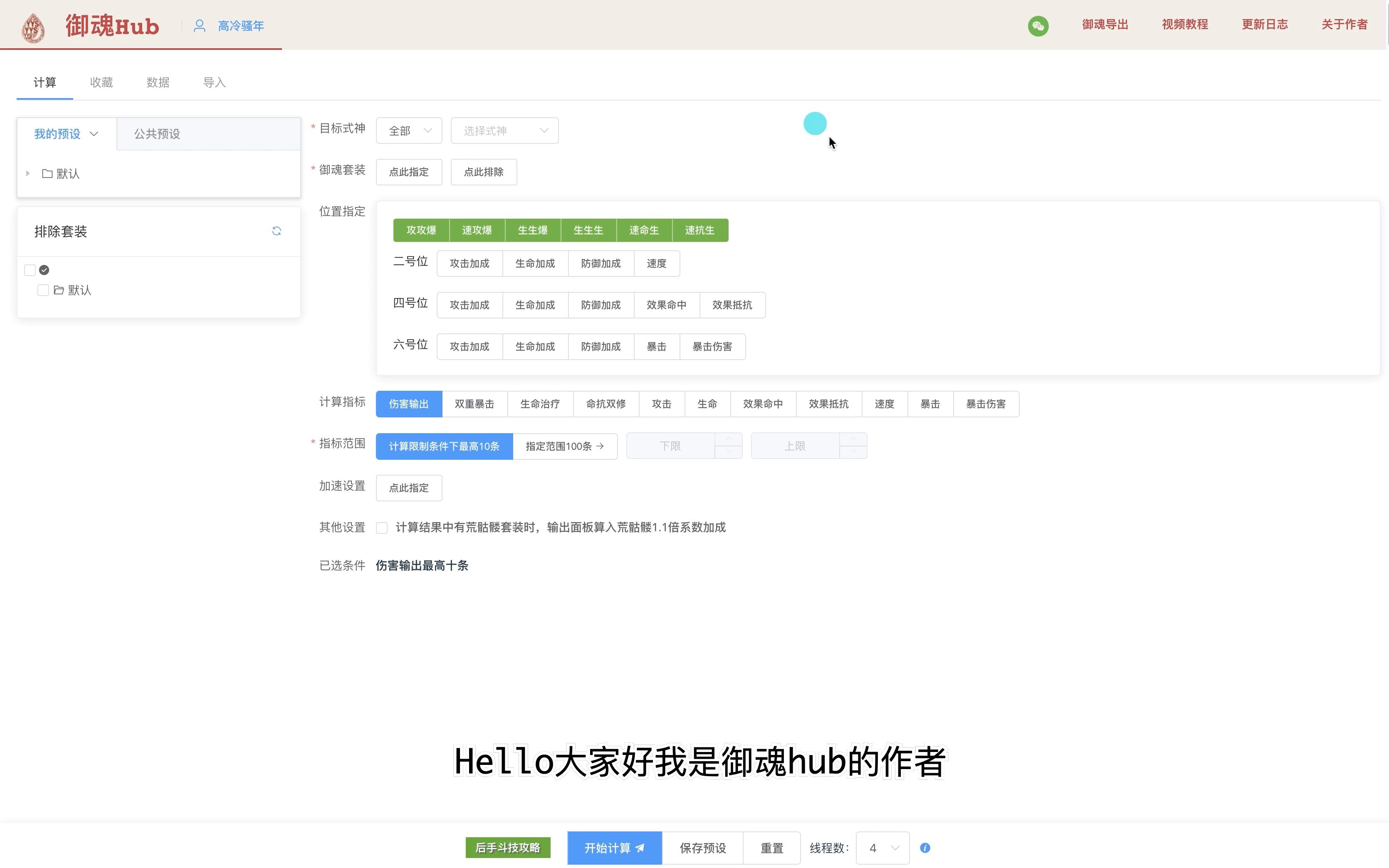
Task: Switch to the 收藏 tab
Action: (101, 83)
